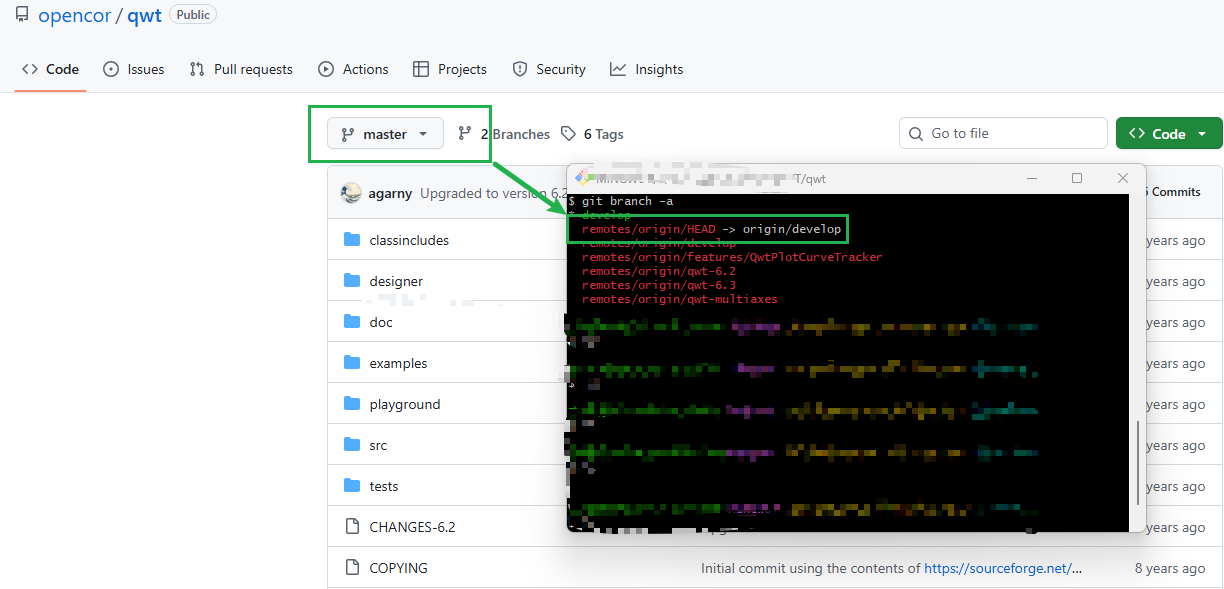Open the Issues tab
1224x589 pixels.
point(134,69)
